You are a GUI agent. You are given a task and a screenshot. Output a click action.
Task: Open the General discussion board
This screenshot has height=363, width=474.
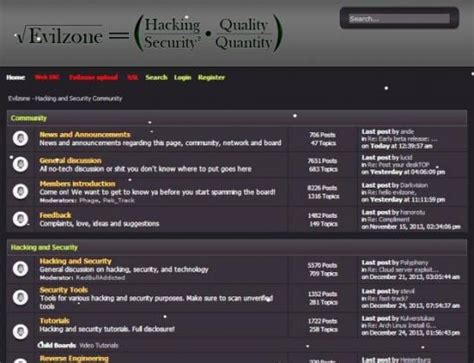point(70,160)
